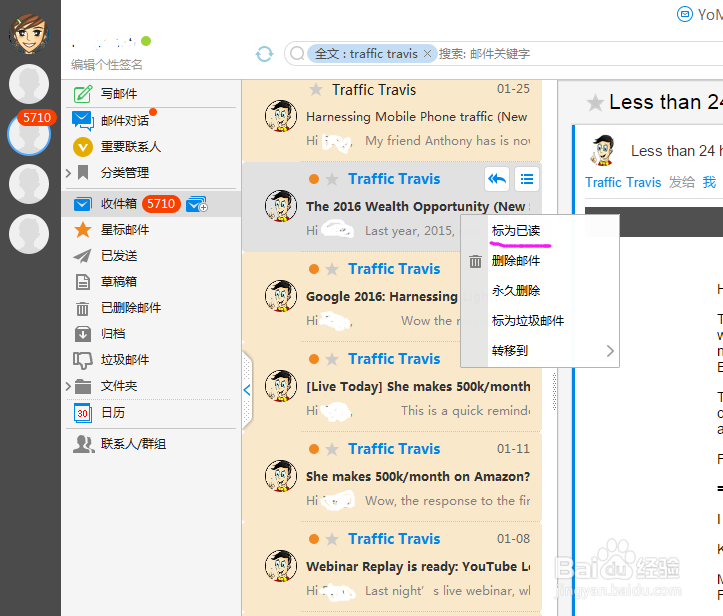The height and width of the screenshot is (616, 723).
Task: Click the new-mail icon beside inbox count
Action: (x=197, y=204)
